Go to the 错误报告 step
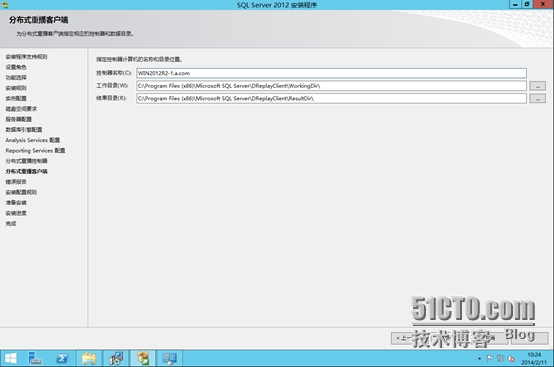This screenshot has width=554, height=367. 16,182
